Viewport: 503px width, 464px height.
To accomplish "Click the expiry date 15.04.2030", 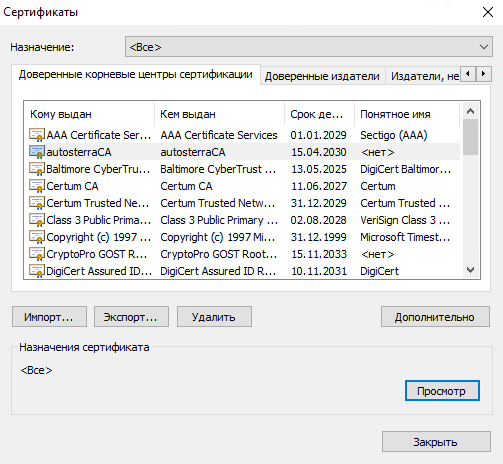I will pos(319,152).
